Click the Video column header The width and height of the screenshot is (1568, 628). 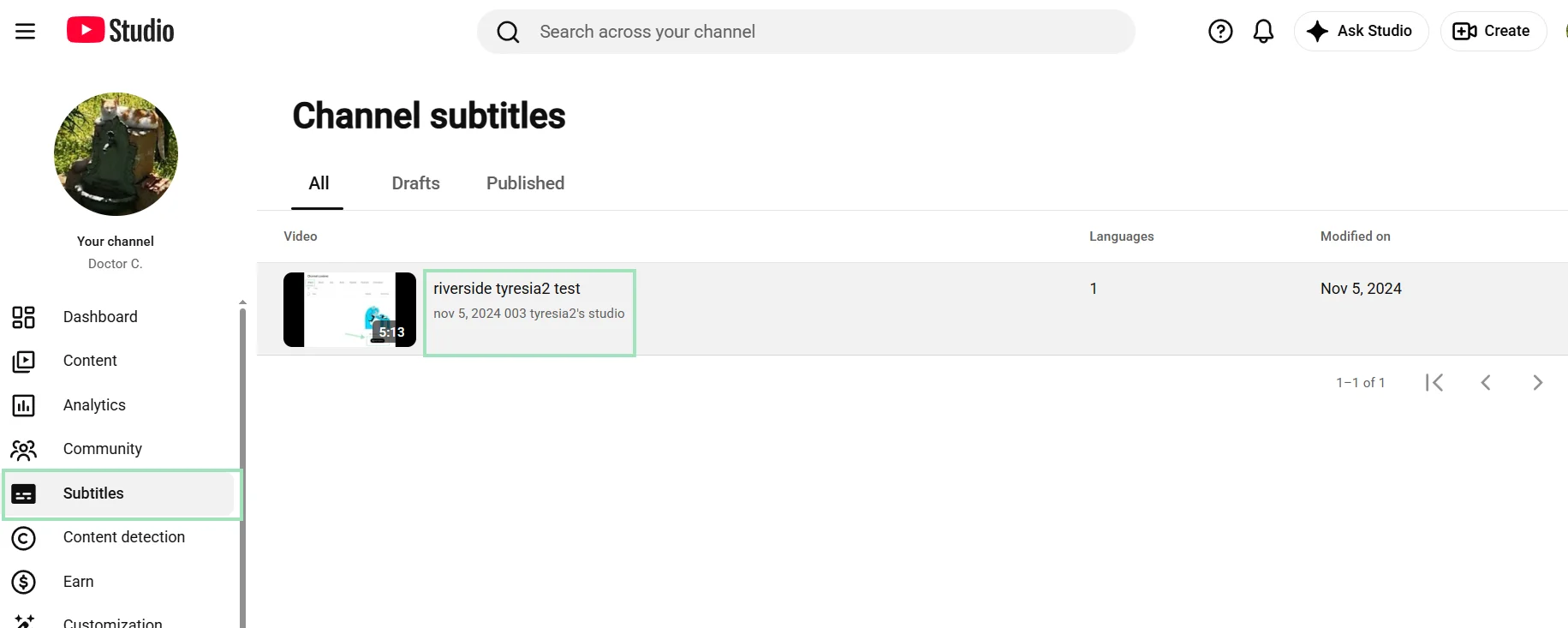301,236
